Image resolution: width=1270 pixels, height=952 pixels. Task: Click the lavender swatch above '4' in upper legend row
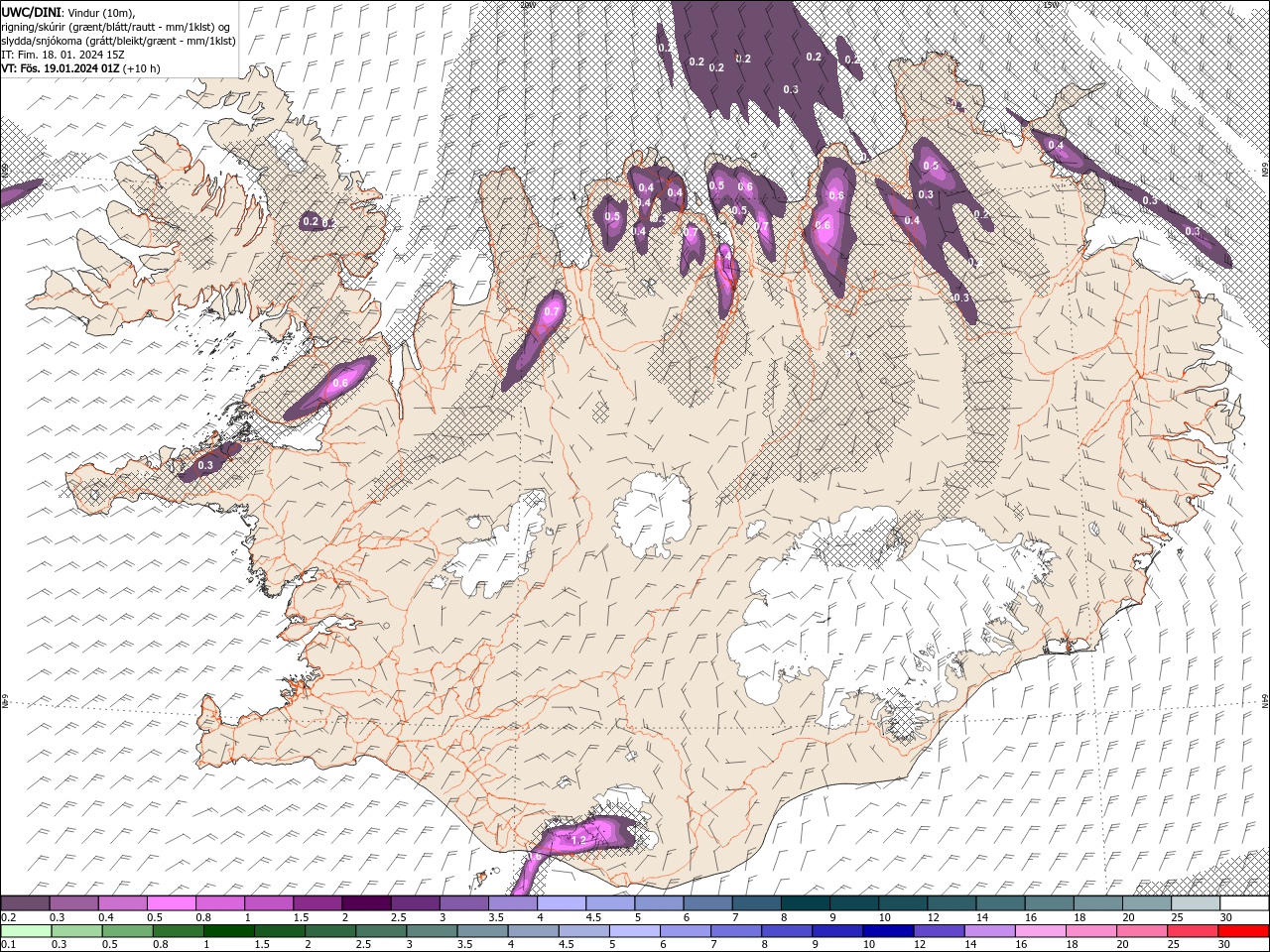click(561, 903)
